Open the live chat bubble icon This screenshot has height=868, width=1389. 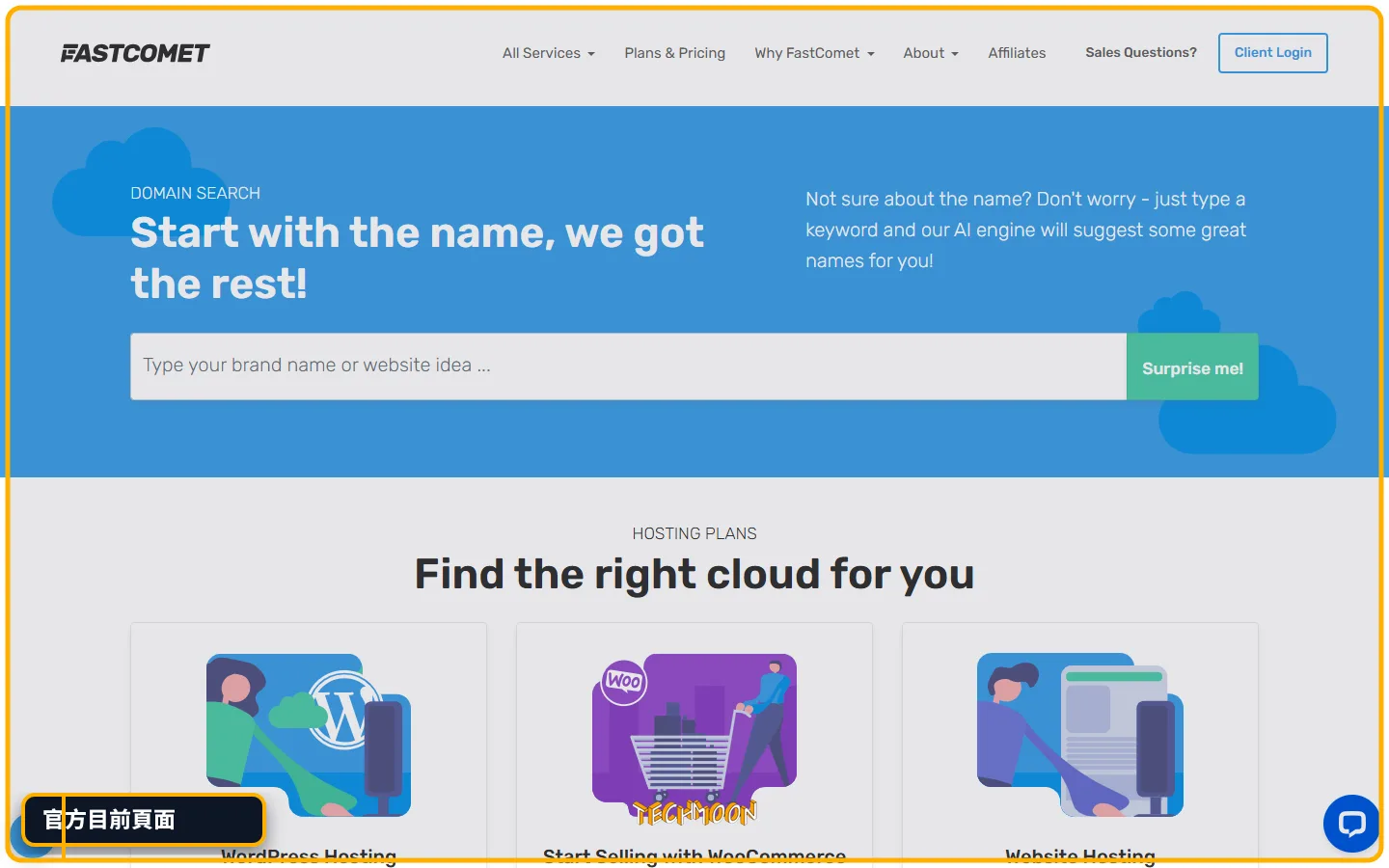coord(1351,824)
